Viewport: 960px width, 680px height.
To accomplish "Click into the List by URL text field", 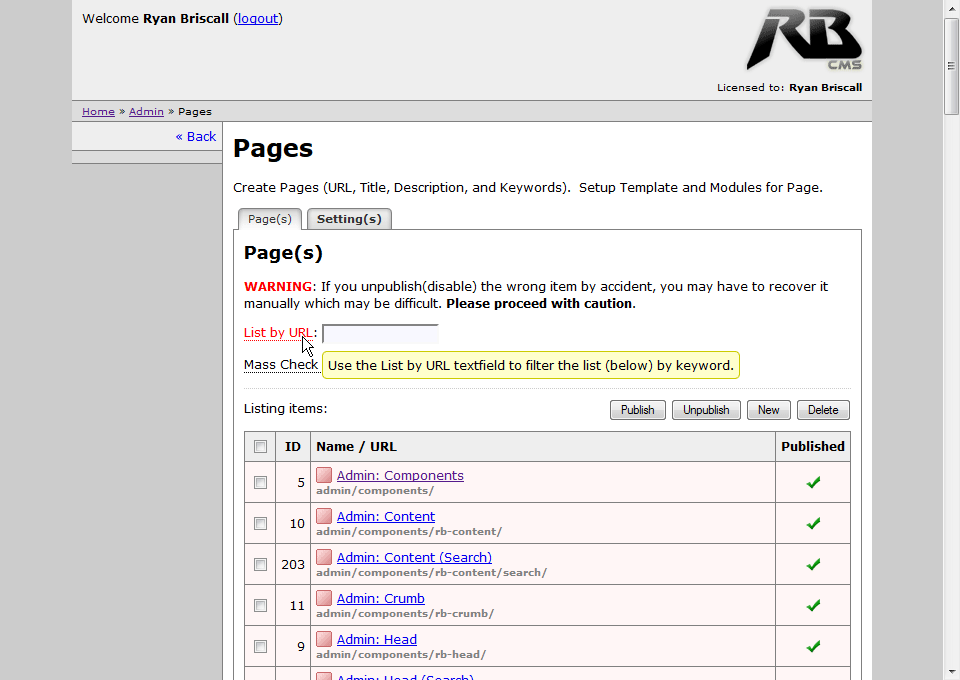I will pyautogui.click(x=380, y=334).
